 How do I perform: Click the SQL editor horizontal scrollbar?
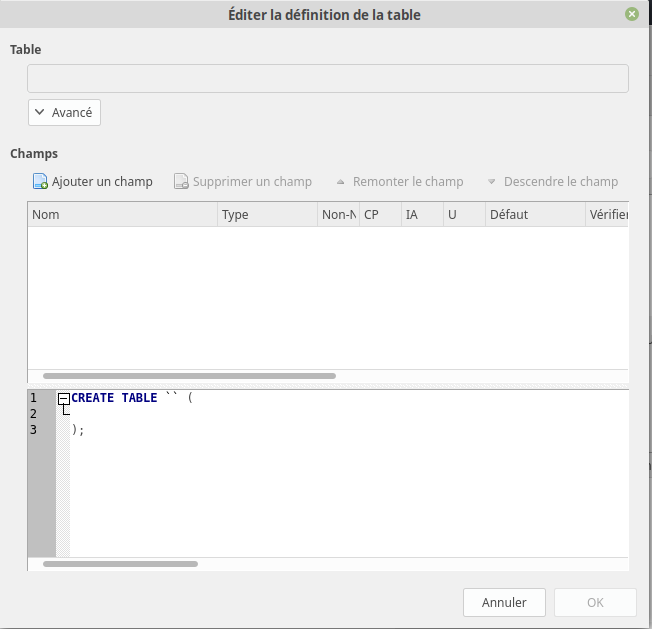coord(120,564)
